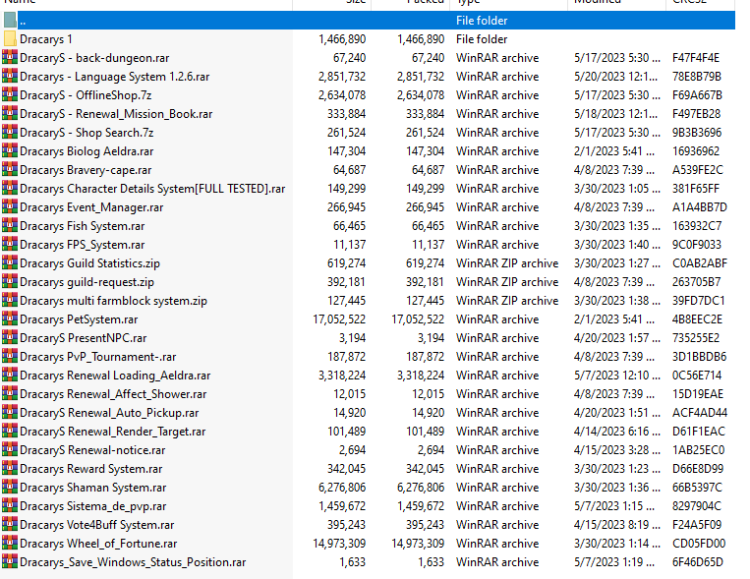The image size is (750, 579).
Task: Click CRC32 value 6F46D65D
Action: (697, 562)
